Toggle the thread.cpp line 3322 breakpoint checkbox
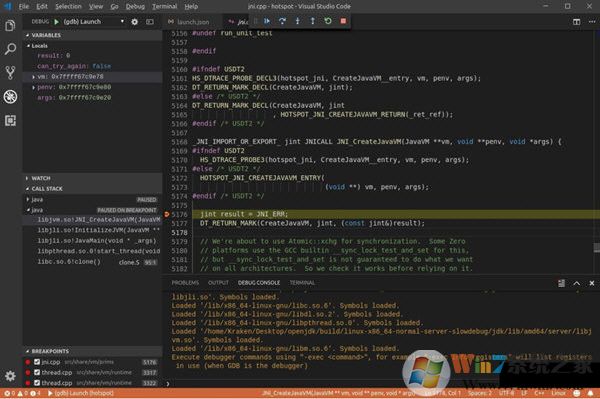 point(37,383)
